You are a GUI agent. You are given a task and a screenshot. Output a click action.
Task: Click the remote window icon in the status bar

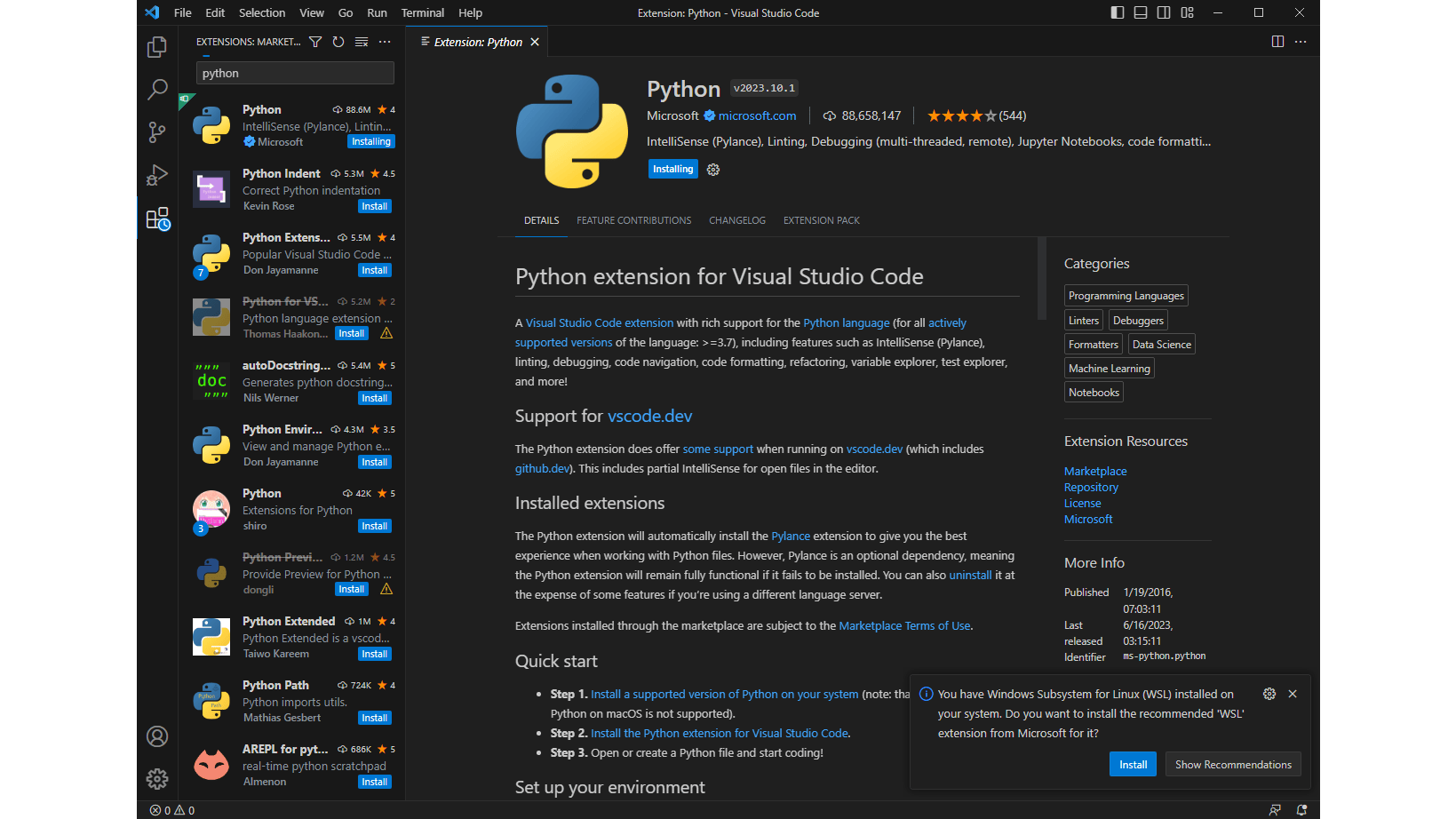point(1275,809)
